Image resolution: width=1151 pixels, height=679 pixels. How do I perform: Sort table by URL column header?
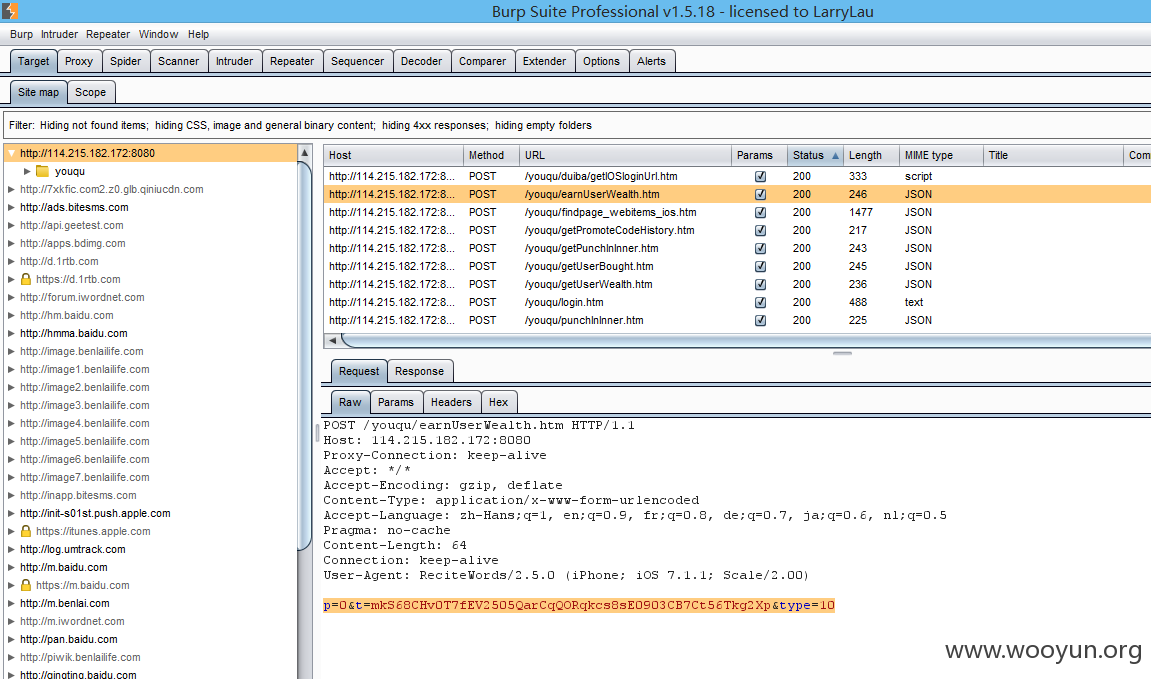click(x=625, y=156)
